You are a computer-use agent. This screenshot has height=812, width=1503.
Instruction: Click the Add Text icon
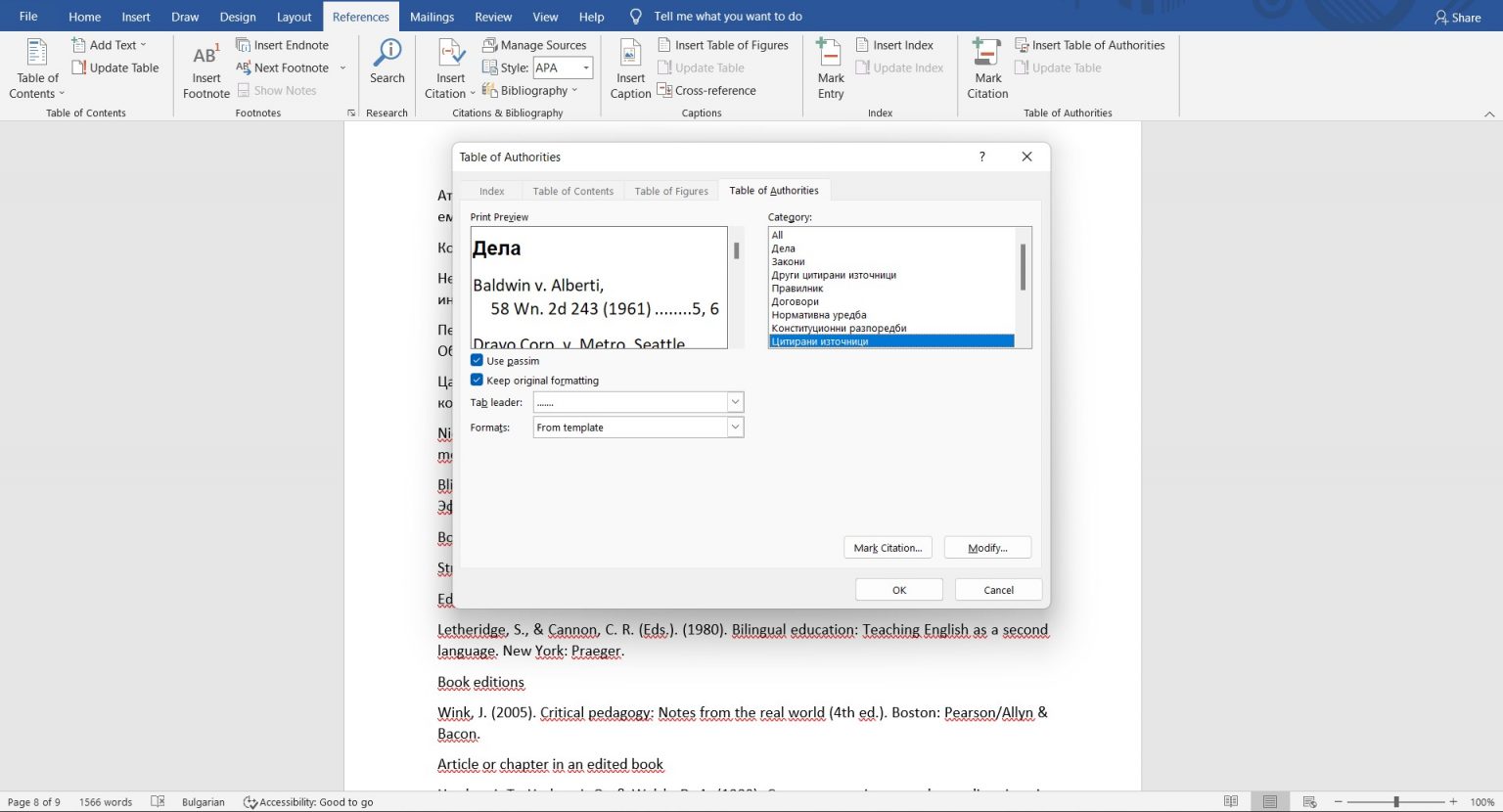[78, 45]
